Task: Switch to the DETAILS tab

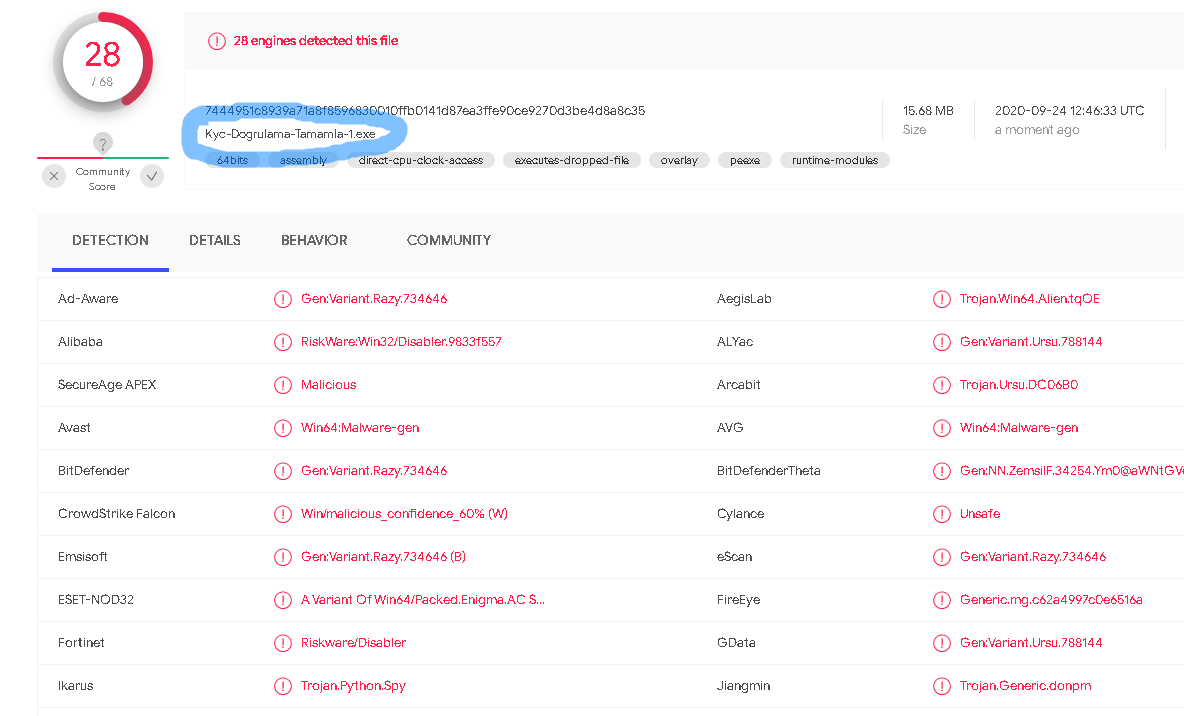Action: [x=214, y=240]
